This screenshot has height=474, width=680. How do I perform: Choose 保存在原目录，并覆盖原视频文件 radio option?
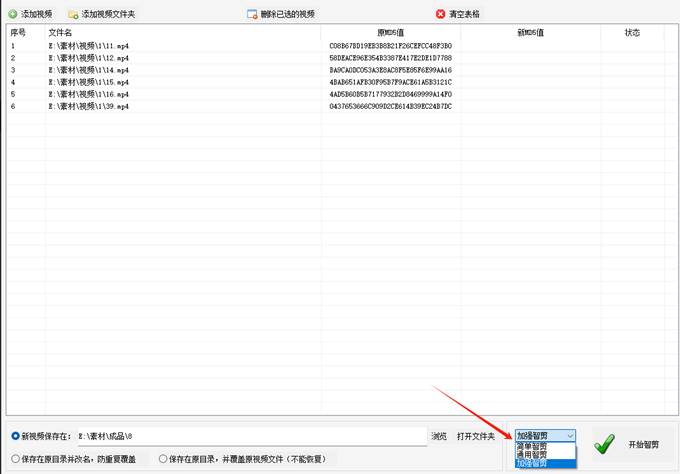(163, 458)
